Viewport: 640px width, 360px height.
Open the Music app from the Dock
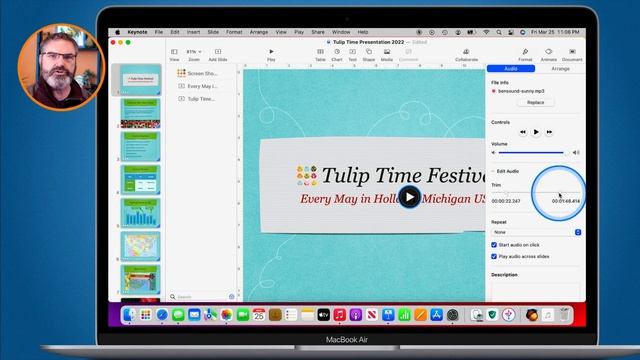pos(340,315)
